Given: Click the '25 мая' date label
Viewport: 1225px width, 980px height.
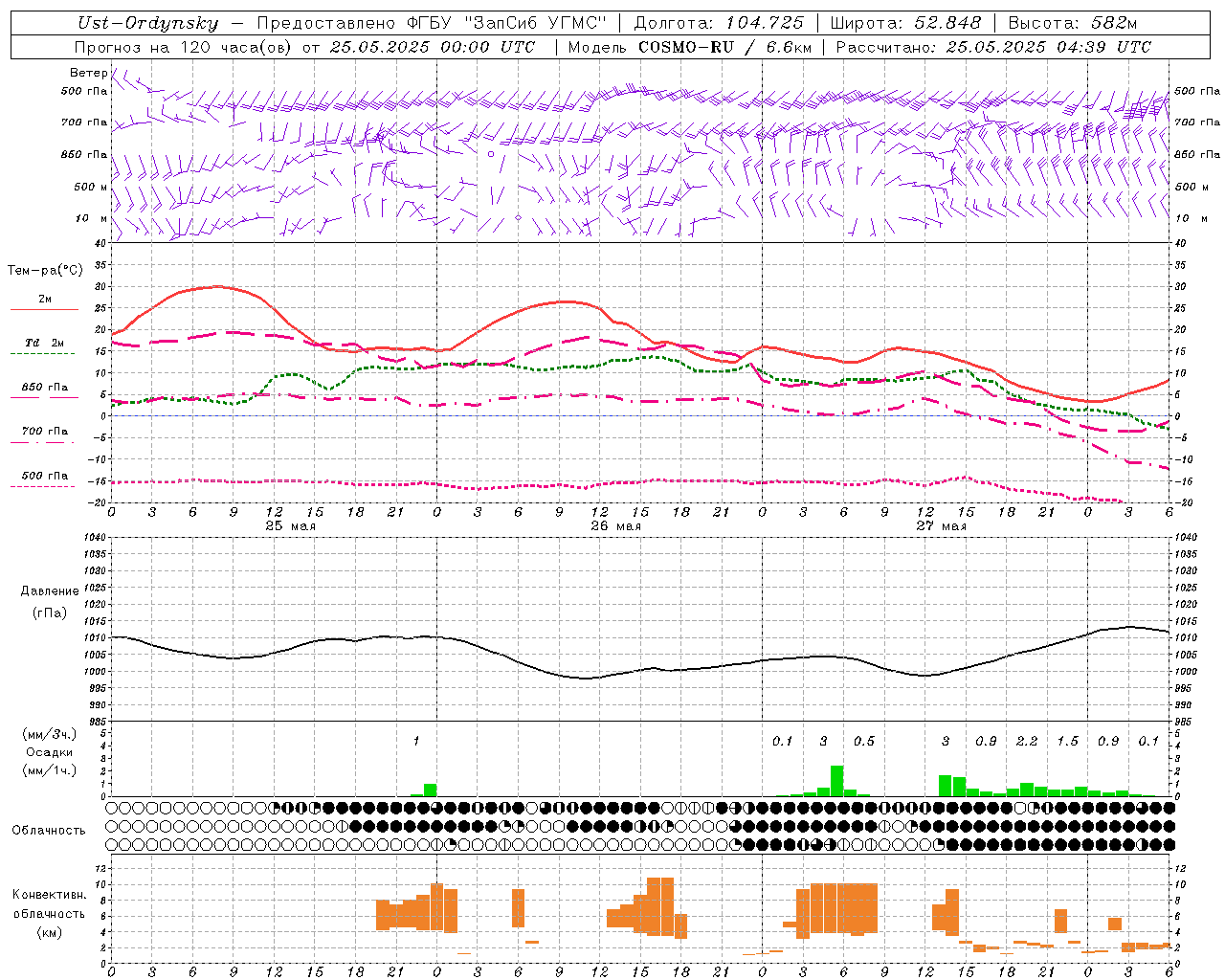Looking at the screenshot, I should tap(290, 526).
